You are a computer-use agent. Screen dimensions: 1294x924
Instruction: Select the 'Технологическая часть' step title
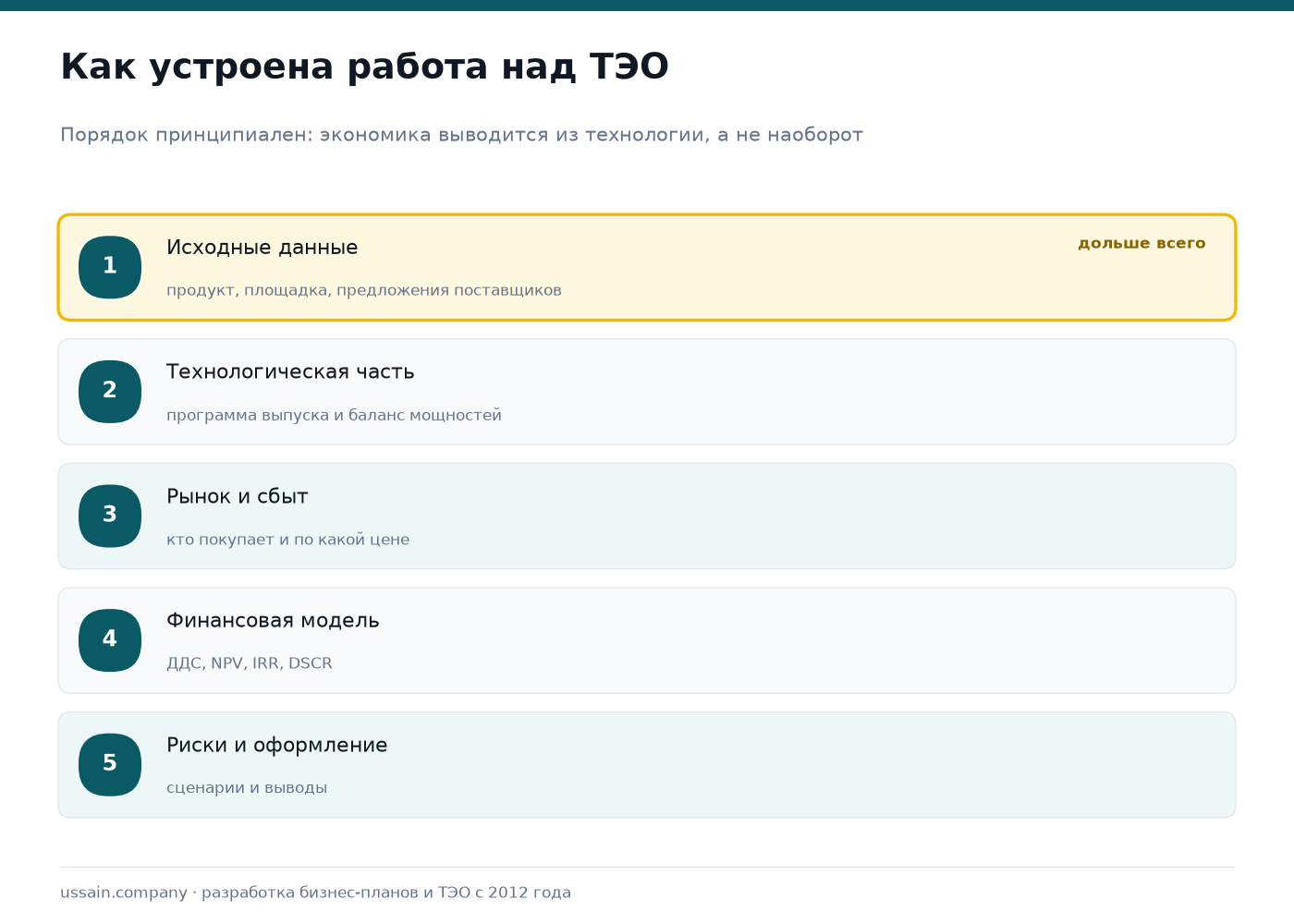(x=290, y=372)
